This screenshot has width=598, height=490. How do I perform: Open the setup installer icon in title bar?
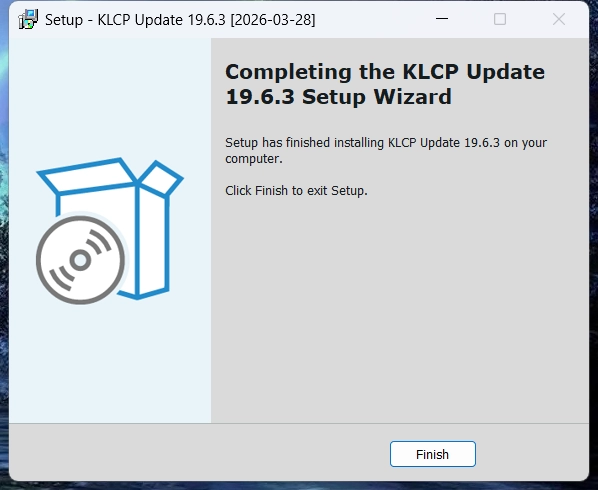28,19
